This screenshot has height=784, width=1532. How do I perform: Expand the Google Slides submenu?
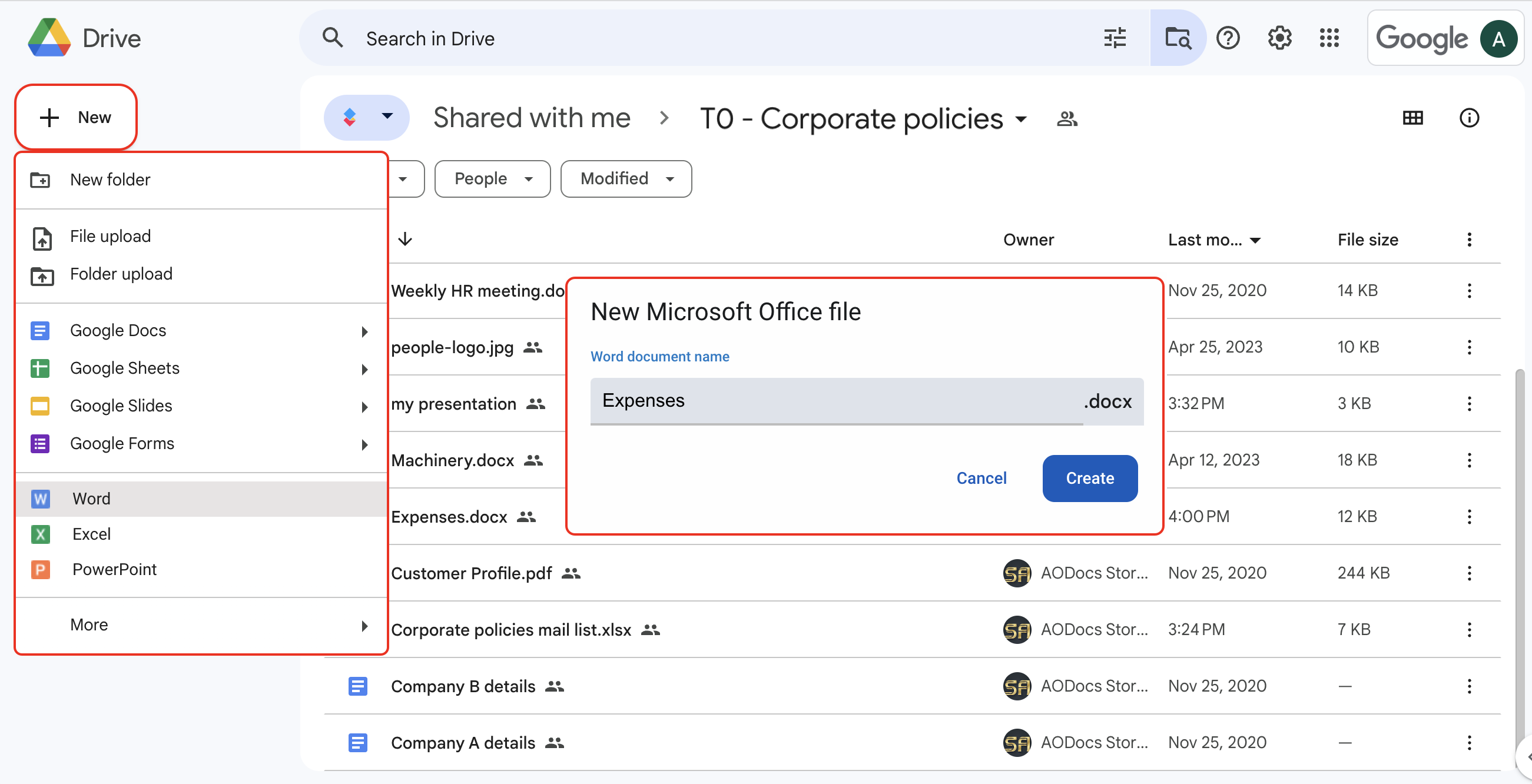click(364, 407)
